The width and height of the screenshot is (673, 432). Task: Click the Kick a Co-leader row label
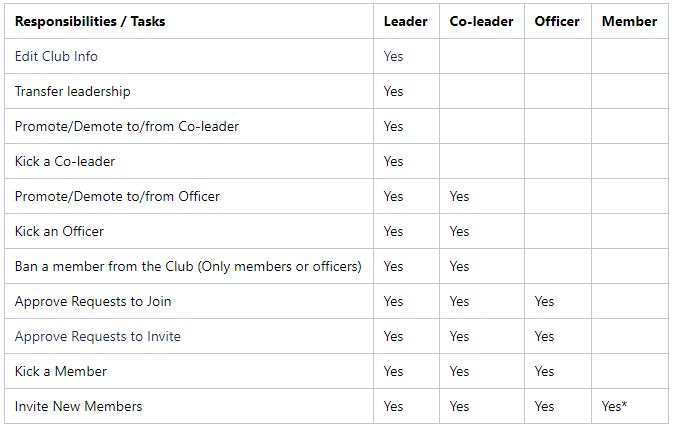[x=65, y=161]
